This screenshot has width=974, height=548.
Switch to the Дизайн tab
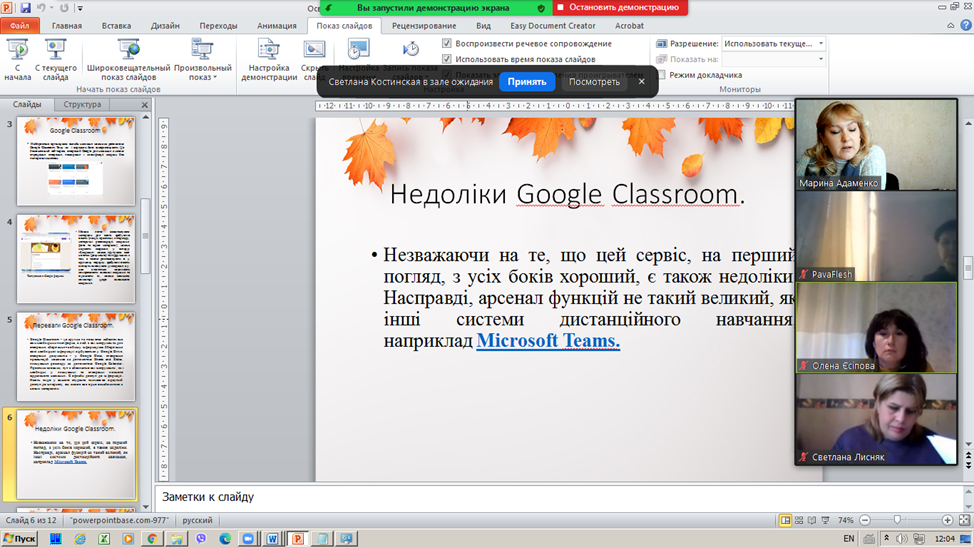pyautogui.click(x=165, y=25)
